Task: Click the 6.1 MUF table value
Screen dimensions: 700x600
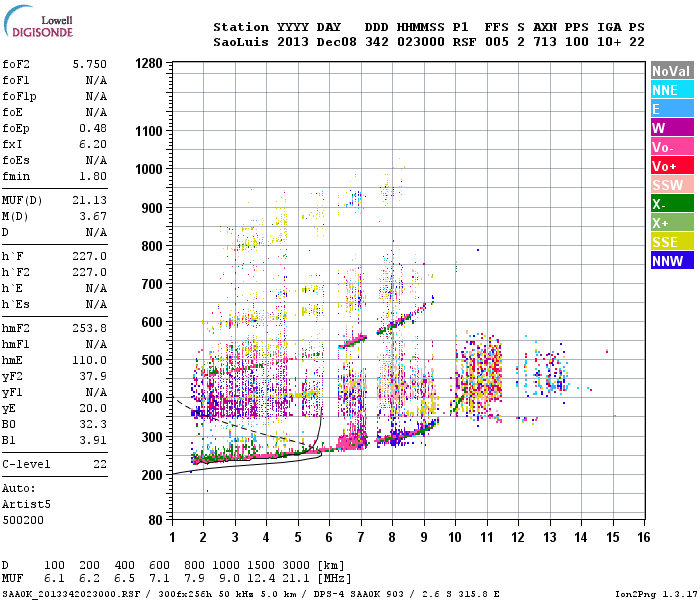Action: click(x=54, y=579)
